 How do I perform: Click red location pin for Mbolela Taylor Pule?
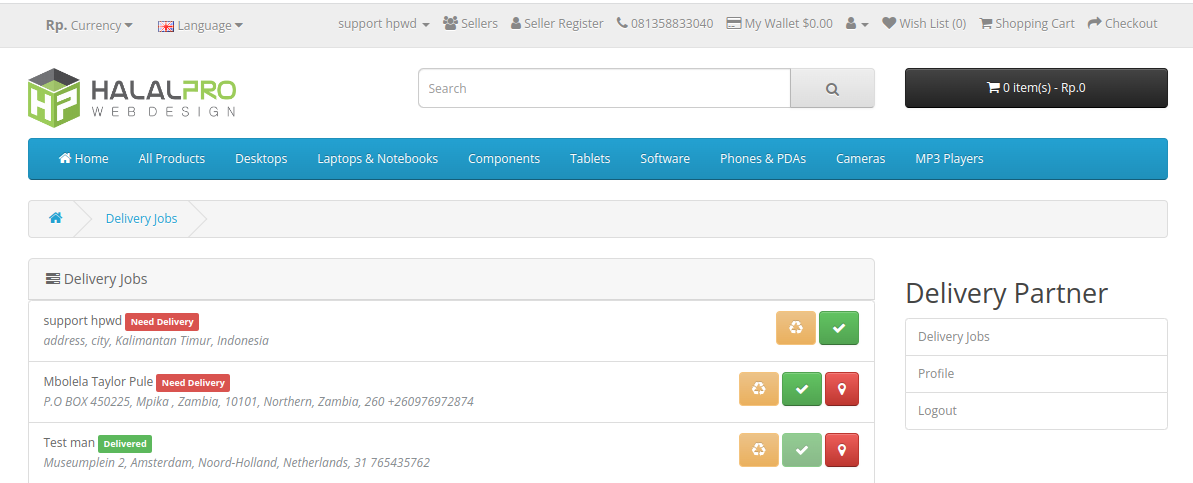click(x=842, y=389)
